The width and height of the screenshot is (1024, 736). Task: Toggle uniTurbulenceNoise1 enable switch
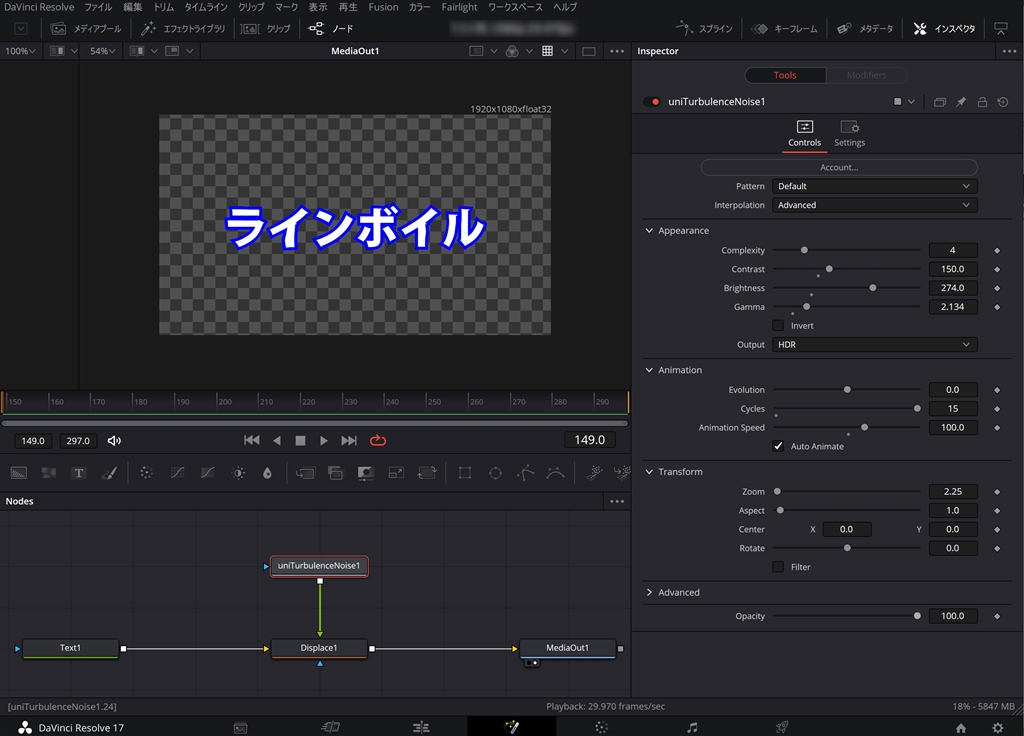(x=652, y=102)
